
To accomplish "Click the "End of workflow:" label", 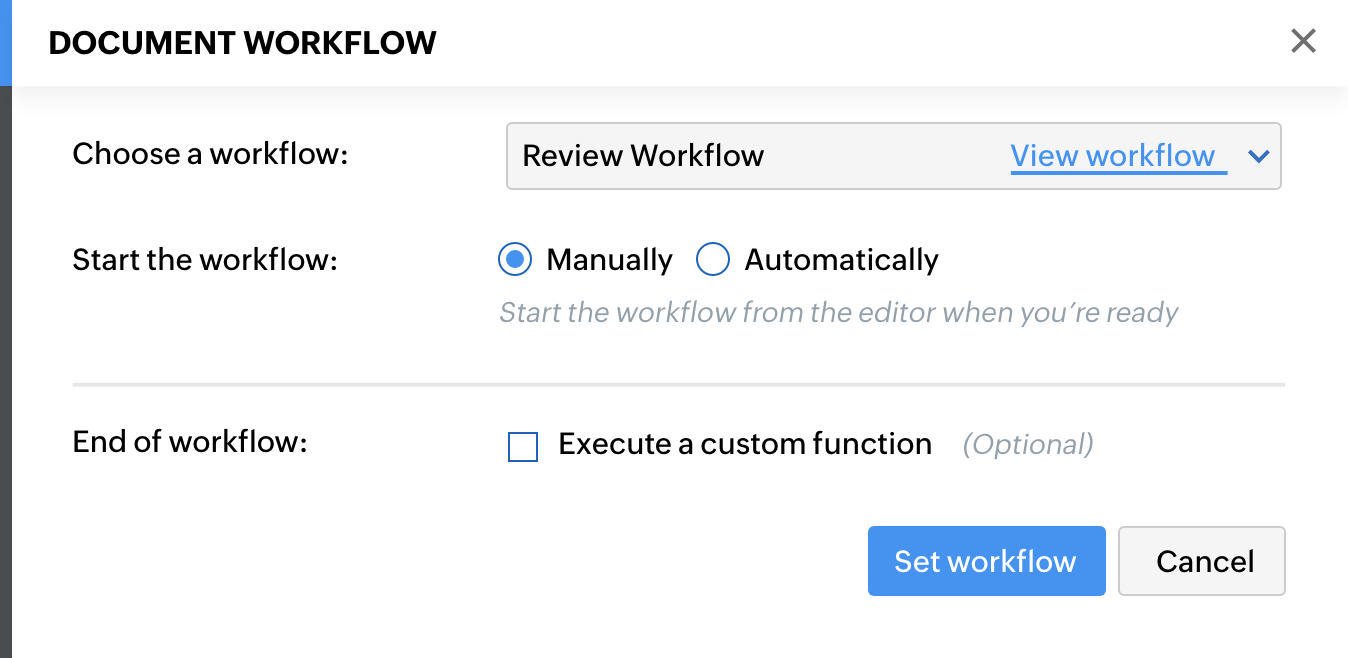I will click(190, 442).
